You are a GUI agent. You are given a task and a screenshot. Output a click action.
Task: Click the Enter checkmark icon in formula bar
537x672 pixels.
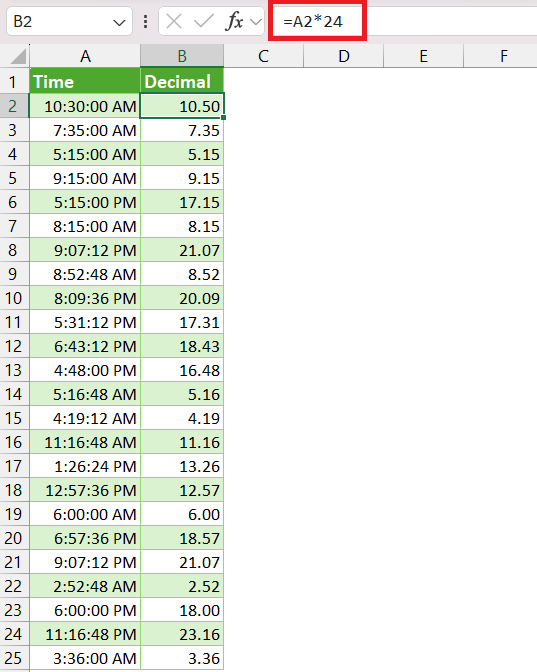(x=204, y=21)
